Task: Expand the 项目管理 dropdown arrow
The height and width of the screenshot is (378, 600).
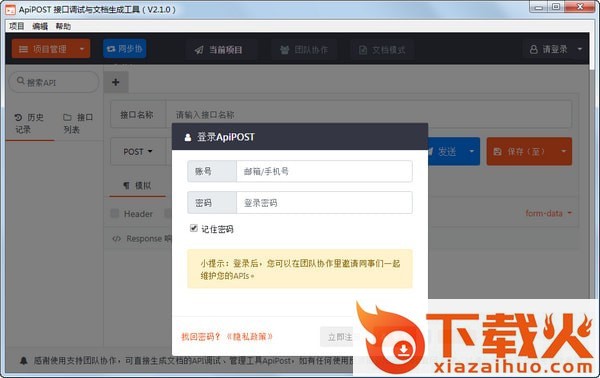Action: (x=82, y=49)
